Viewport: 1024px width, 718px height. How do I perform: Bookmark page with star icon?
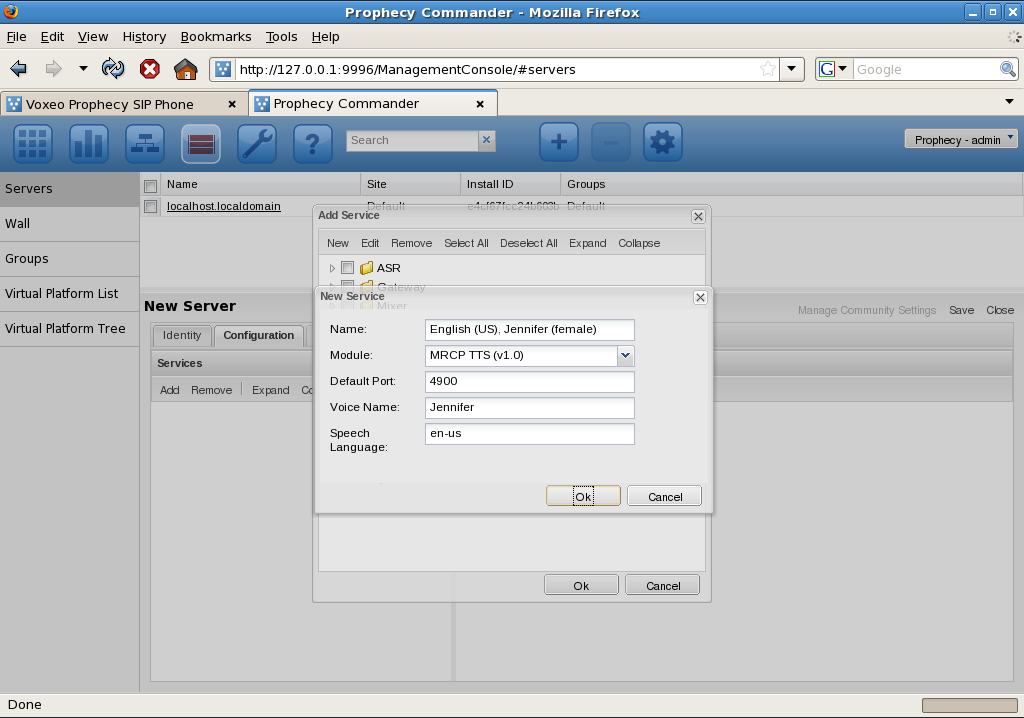(768, 69)
